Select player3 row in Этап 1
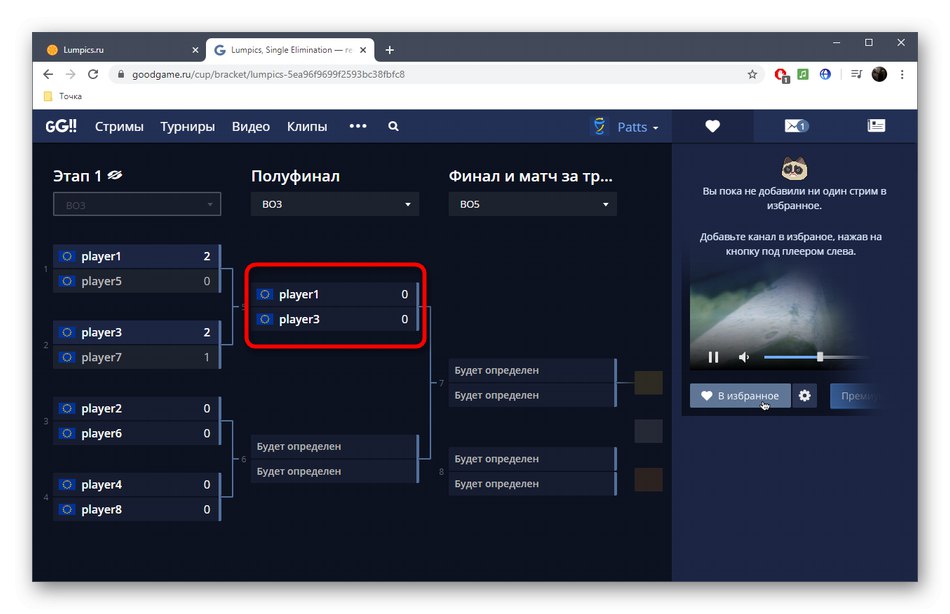The height and width of the screenshot is (614, 950). pos(136,332)
